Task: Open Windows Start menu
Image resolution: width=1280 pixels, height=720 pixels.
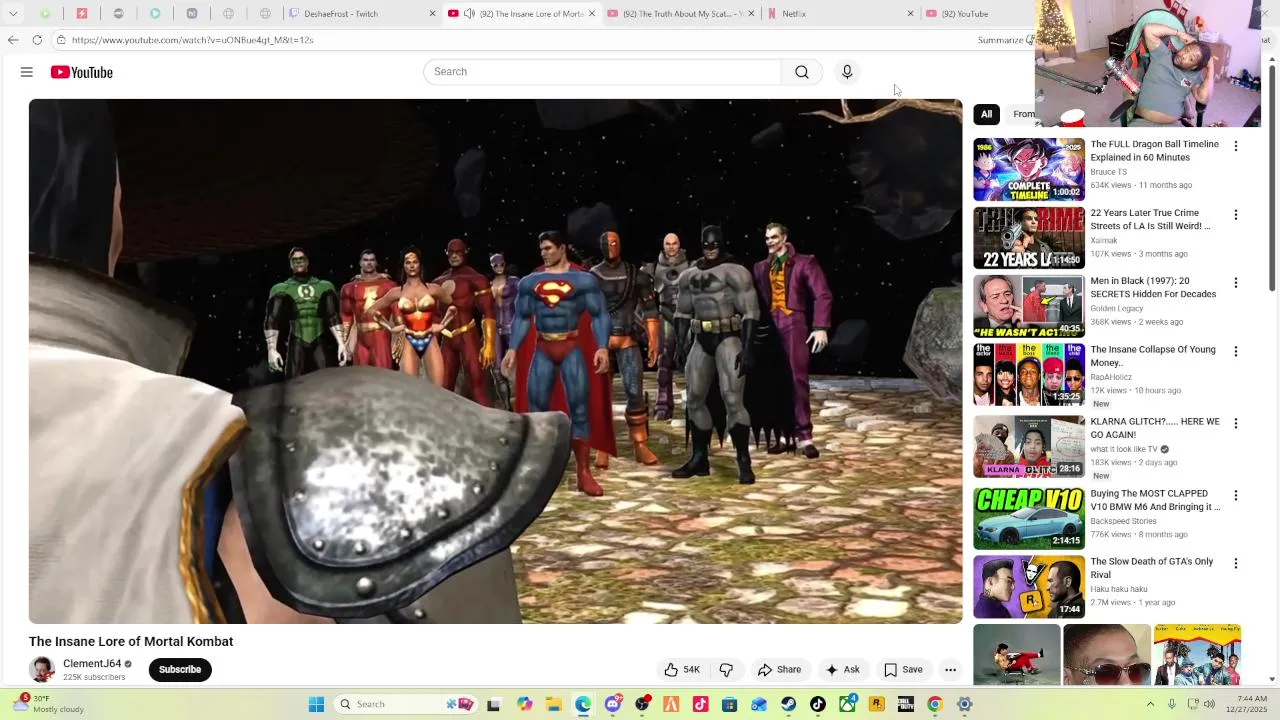Action: (x=316, y=704)
